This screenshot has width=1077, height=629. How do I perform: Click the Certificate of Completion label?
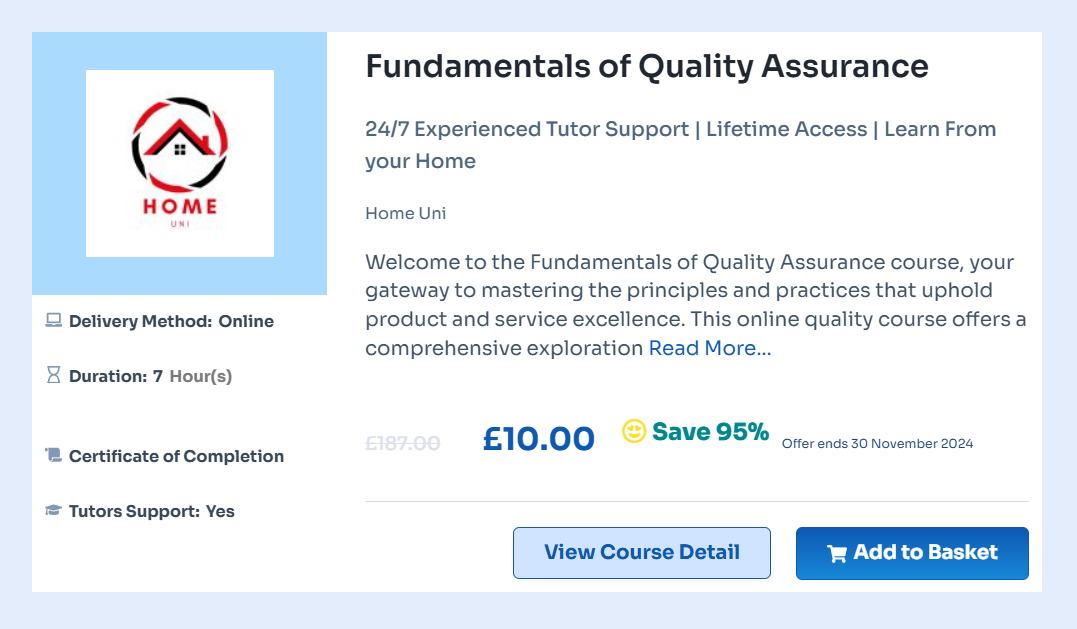(176, 456)
